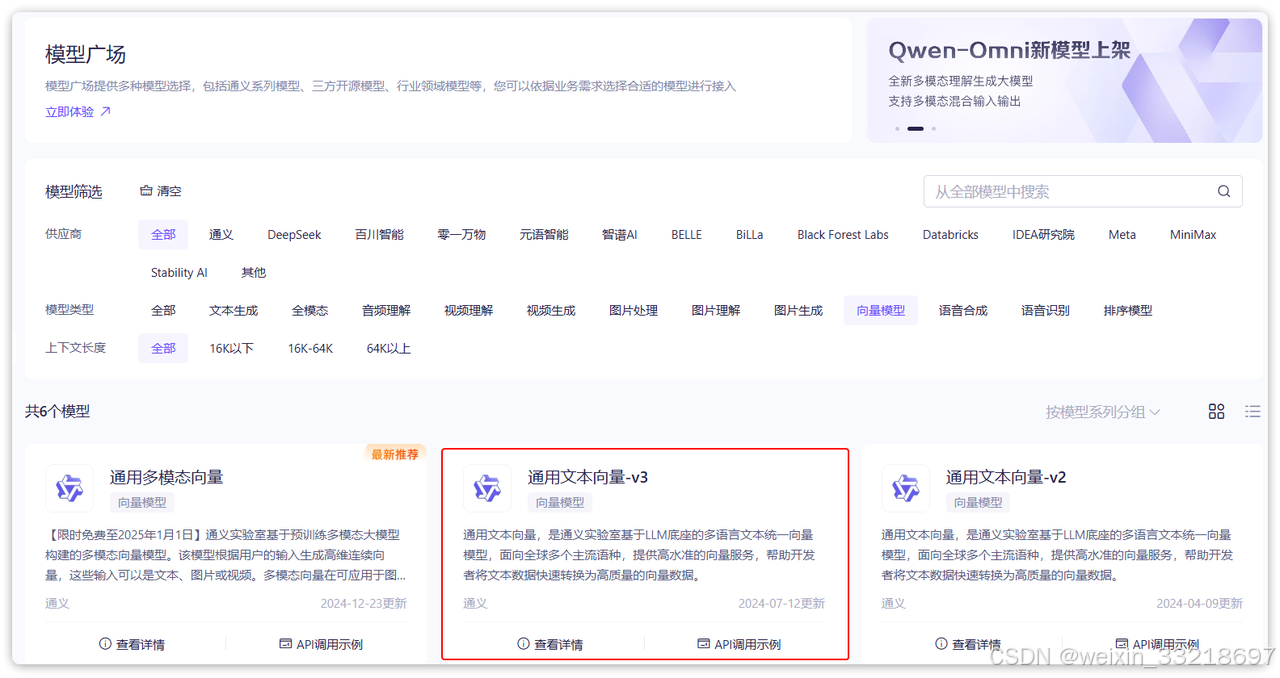Viewport: 1280px width, 678px height.
Task: Filter supplier by 其他
Action: tap(254, 272)
